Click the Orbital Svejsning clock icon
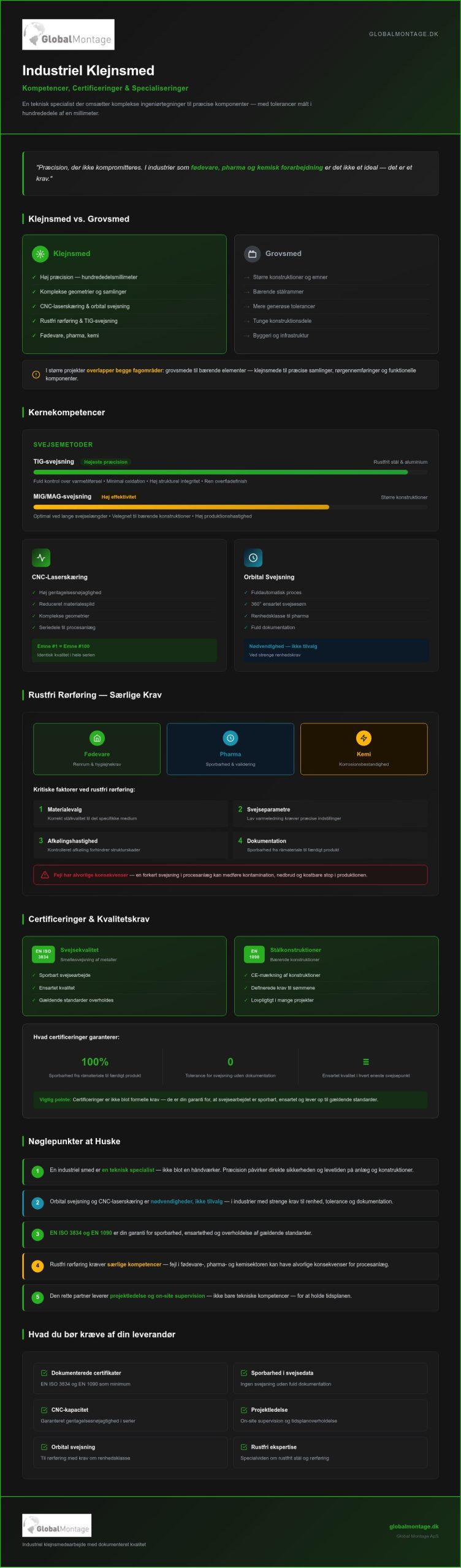This screenshot has width=461, height=1568. [253, 558]
